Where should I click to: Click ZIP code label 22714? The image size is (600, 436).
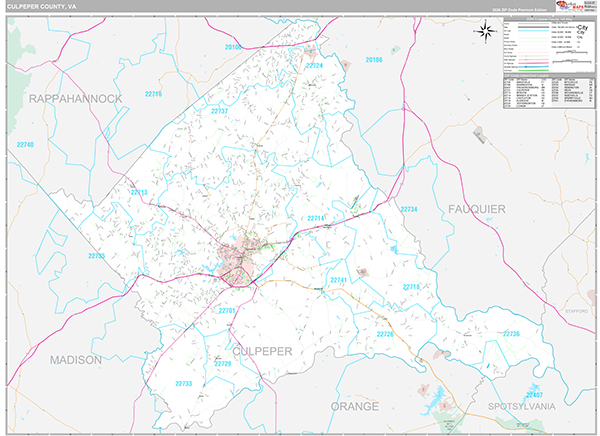point(316,218)
